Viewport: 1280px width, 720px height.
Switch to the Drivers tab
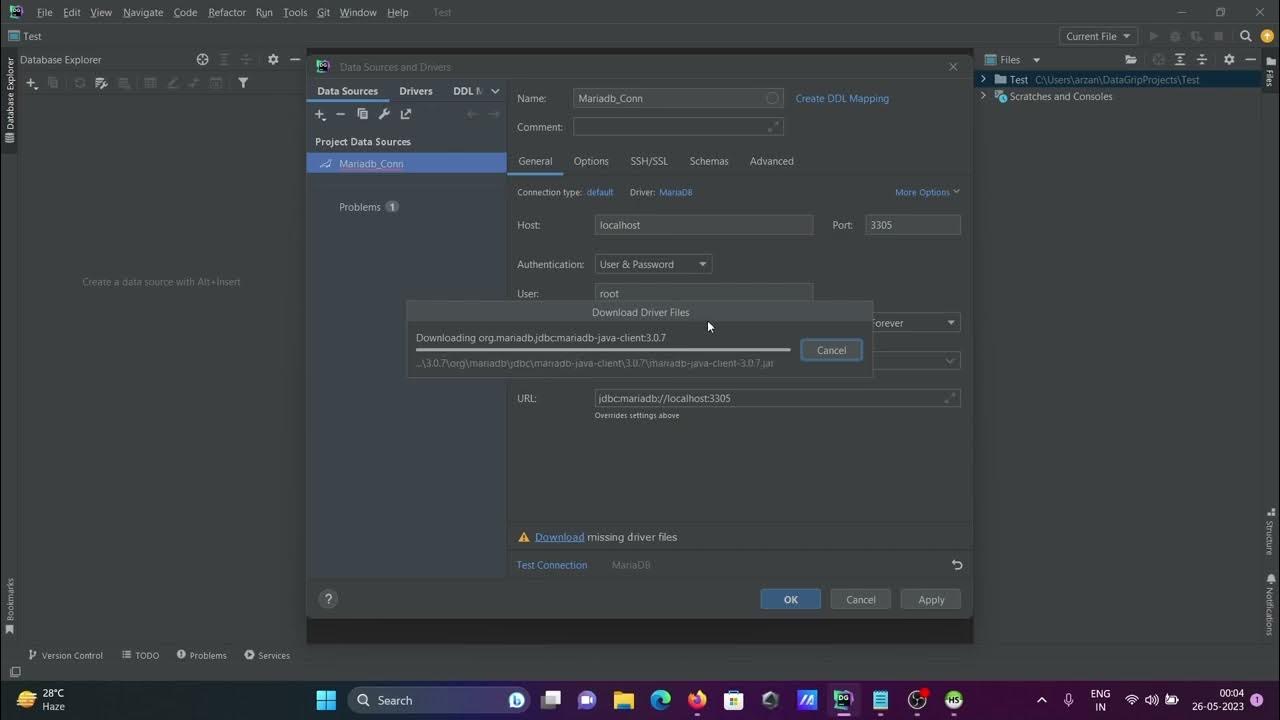[x=416, y=91]
